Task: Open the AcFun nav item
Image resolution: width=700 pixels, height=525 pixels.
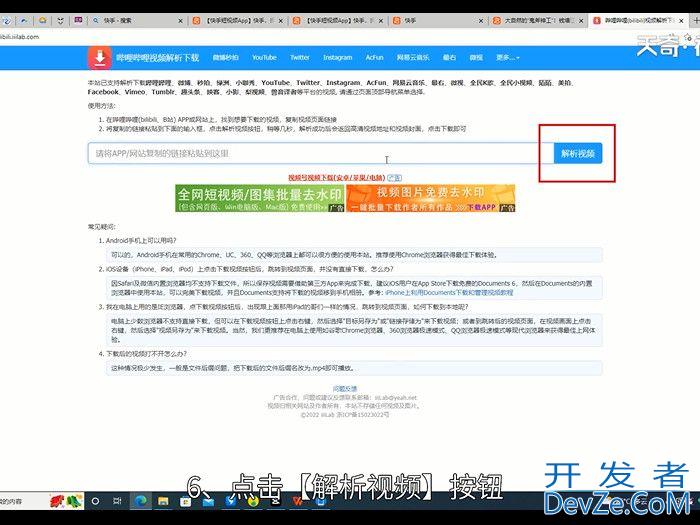Action: tap(374, 58)
